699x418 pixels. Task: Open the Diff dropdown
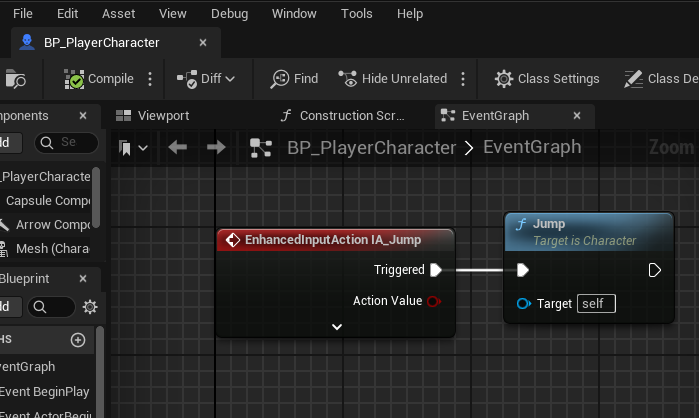tap(206, 79)
